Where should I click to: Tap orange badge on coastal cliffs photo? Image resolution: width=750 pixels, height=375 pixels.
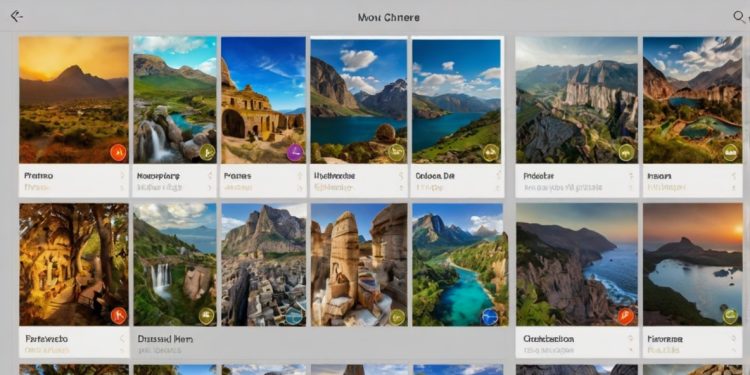tap(626, 316)
